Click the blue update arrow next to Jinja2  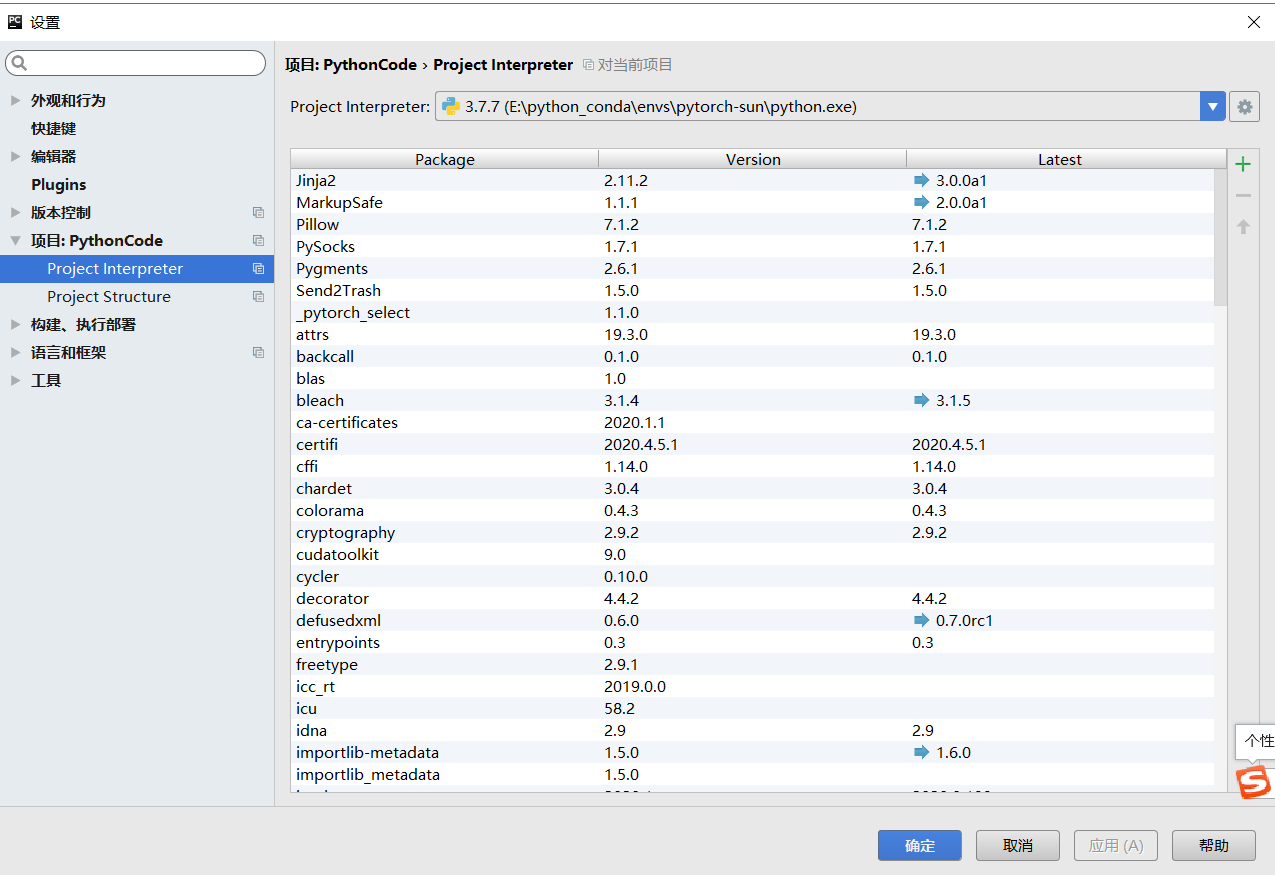tap(920, 180)
